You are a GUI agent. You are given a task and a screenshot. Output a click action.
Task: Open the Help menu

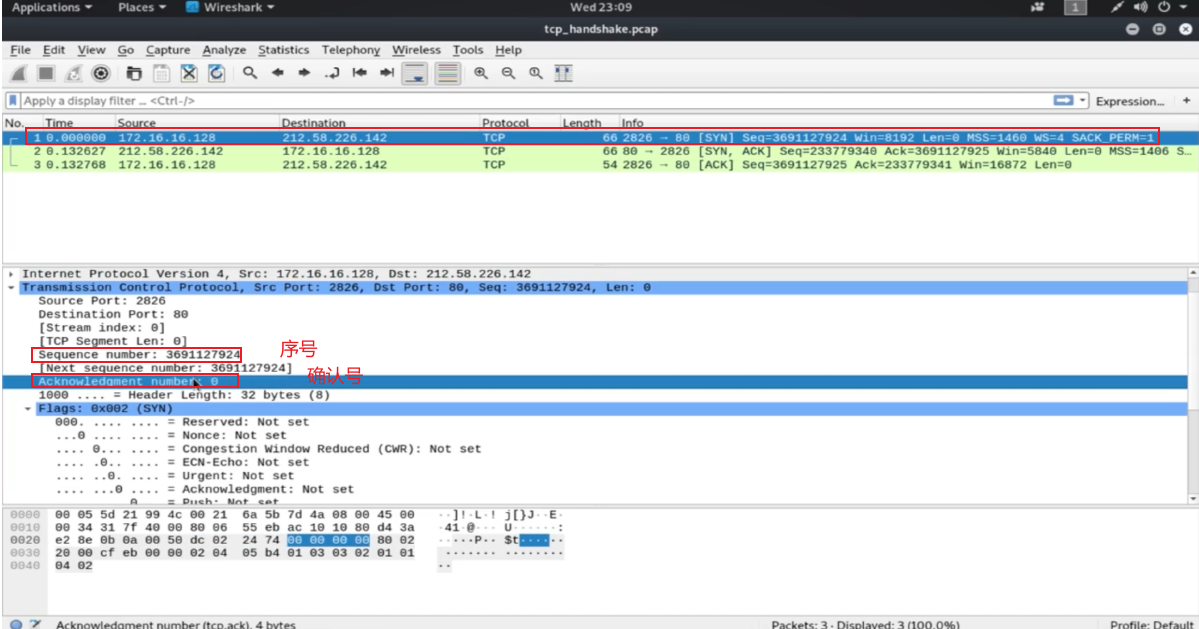[509, 50]
